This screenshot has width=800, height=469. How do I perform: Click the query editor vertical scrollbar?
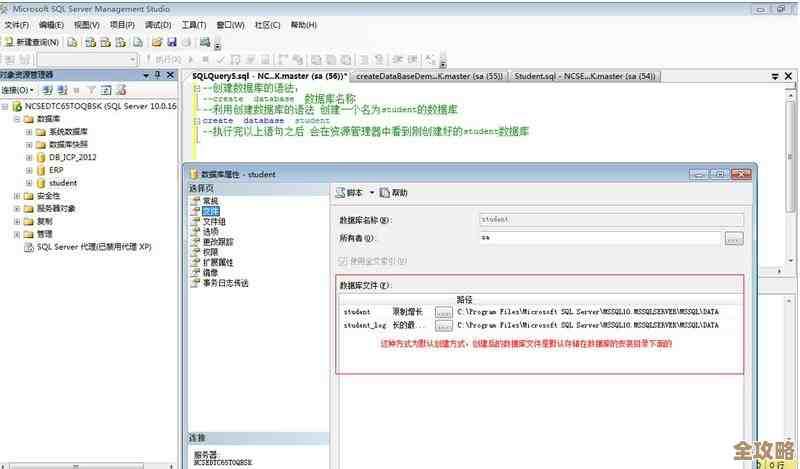(790, 179)
